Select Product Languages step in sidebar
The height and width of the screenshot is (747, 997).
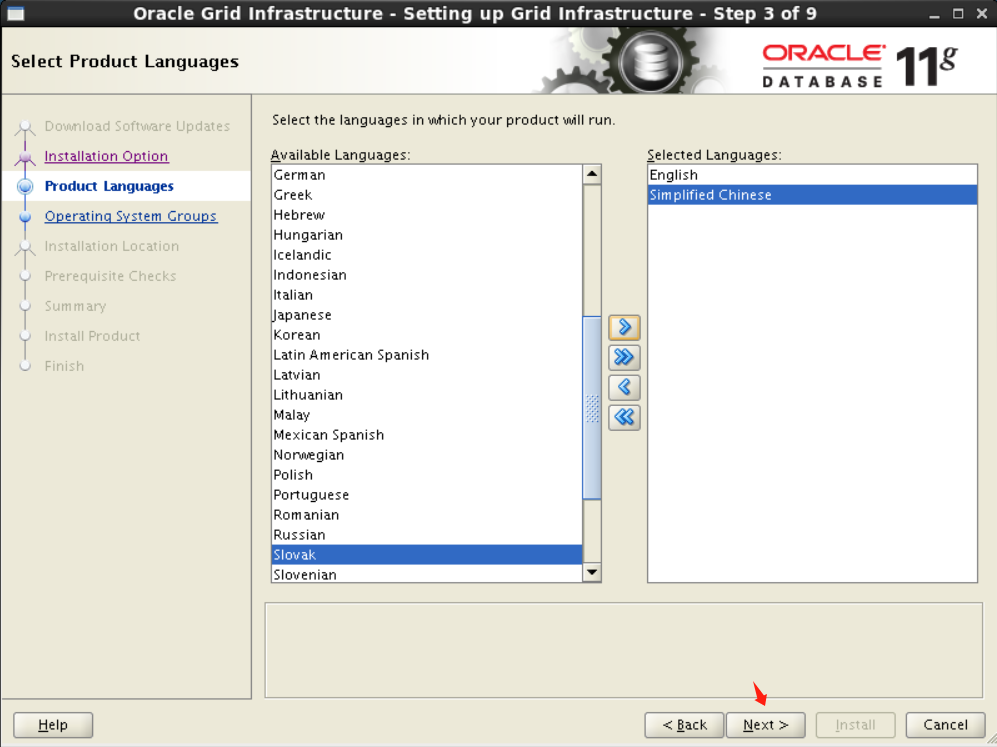109,186
